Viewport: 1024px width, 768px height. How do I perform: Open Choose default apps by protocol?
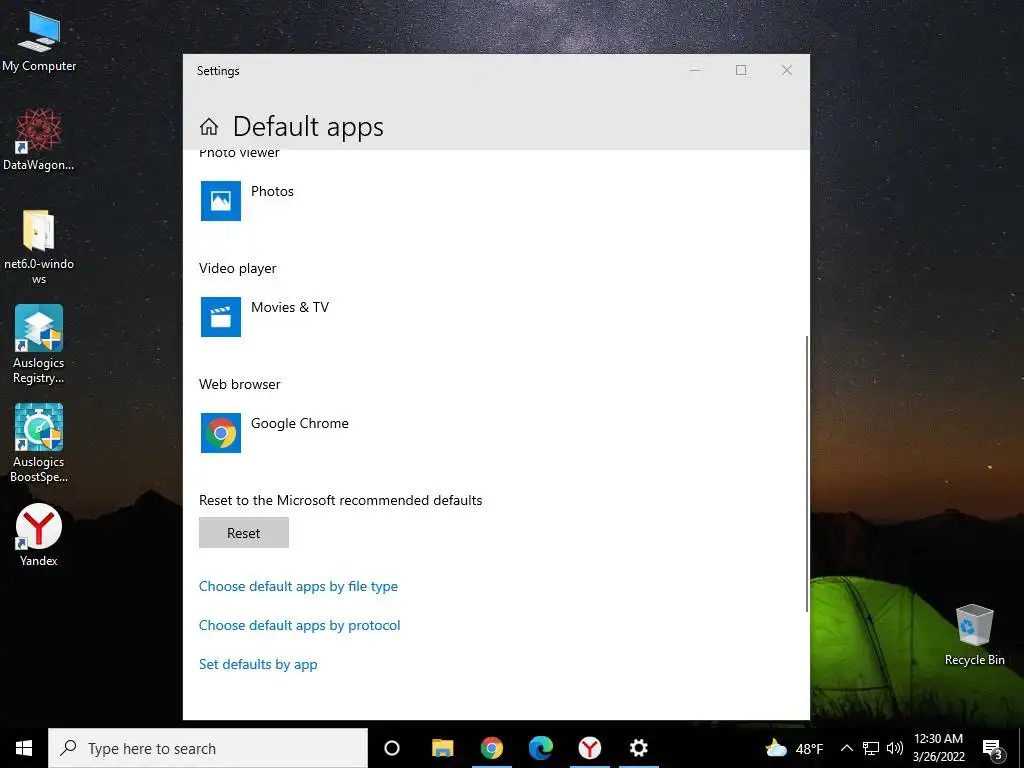[x=300, y=626]
